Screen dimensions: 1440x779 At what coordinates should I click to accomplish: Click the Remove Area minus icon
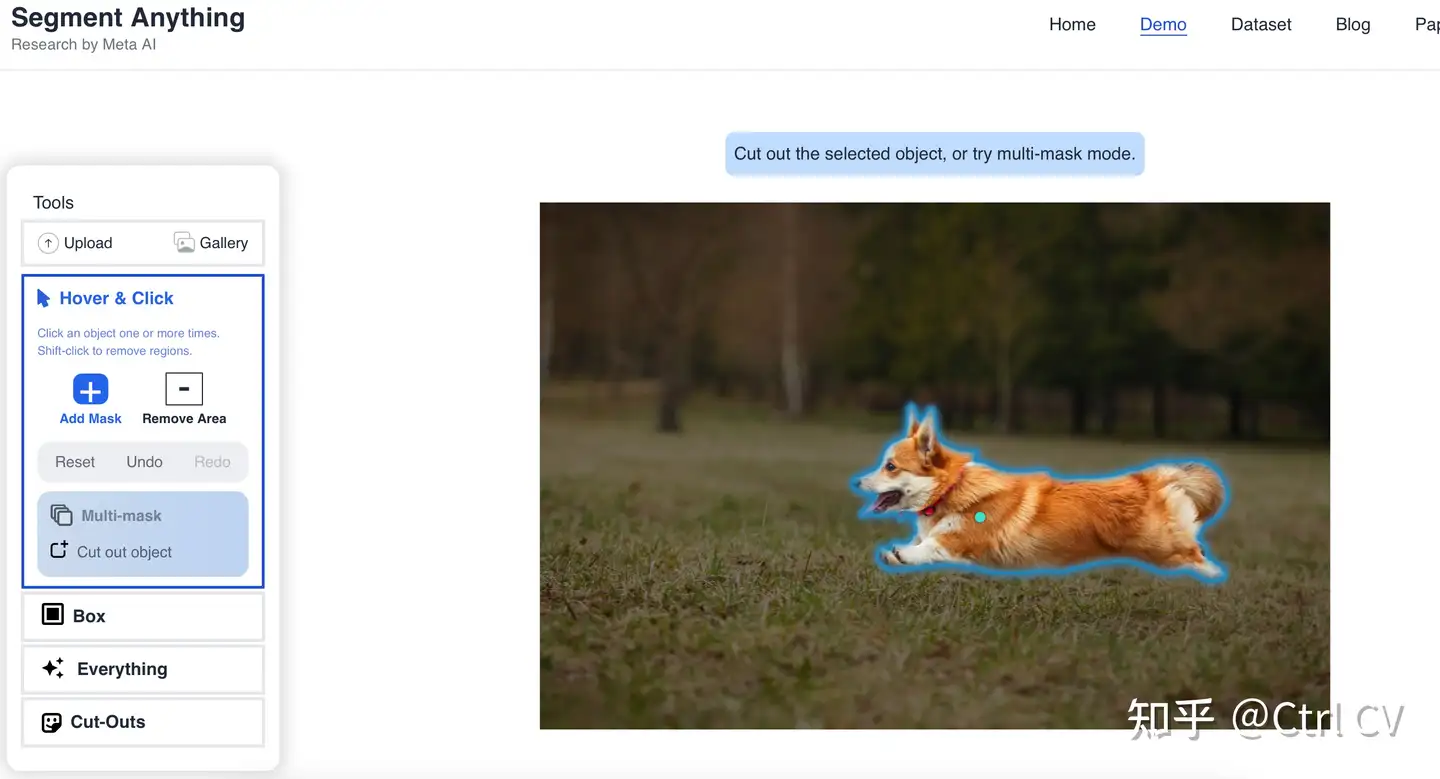point(184,389)
